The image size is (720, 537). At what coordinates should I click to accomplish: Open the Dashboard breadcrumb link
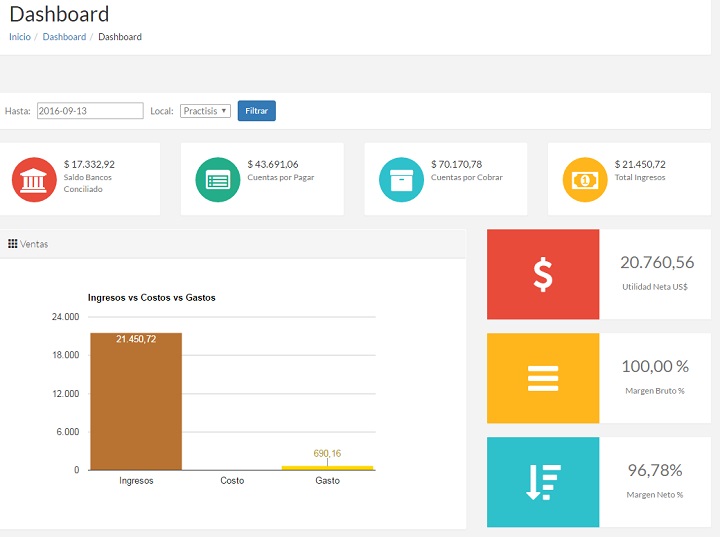[x=64, y=37]
